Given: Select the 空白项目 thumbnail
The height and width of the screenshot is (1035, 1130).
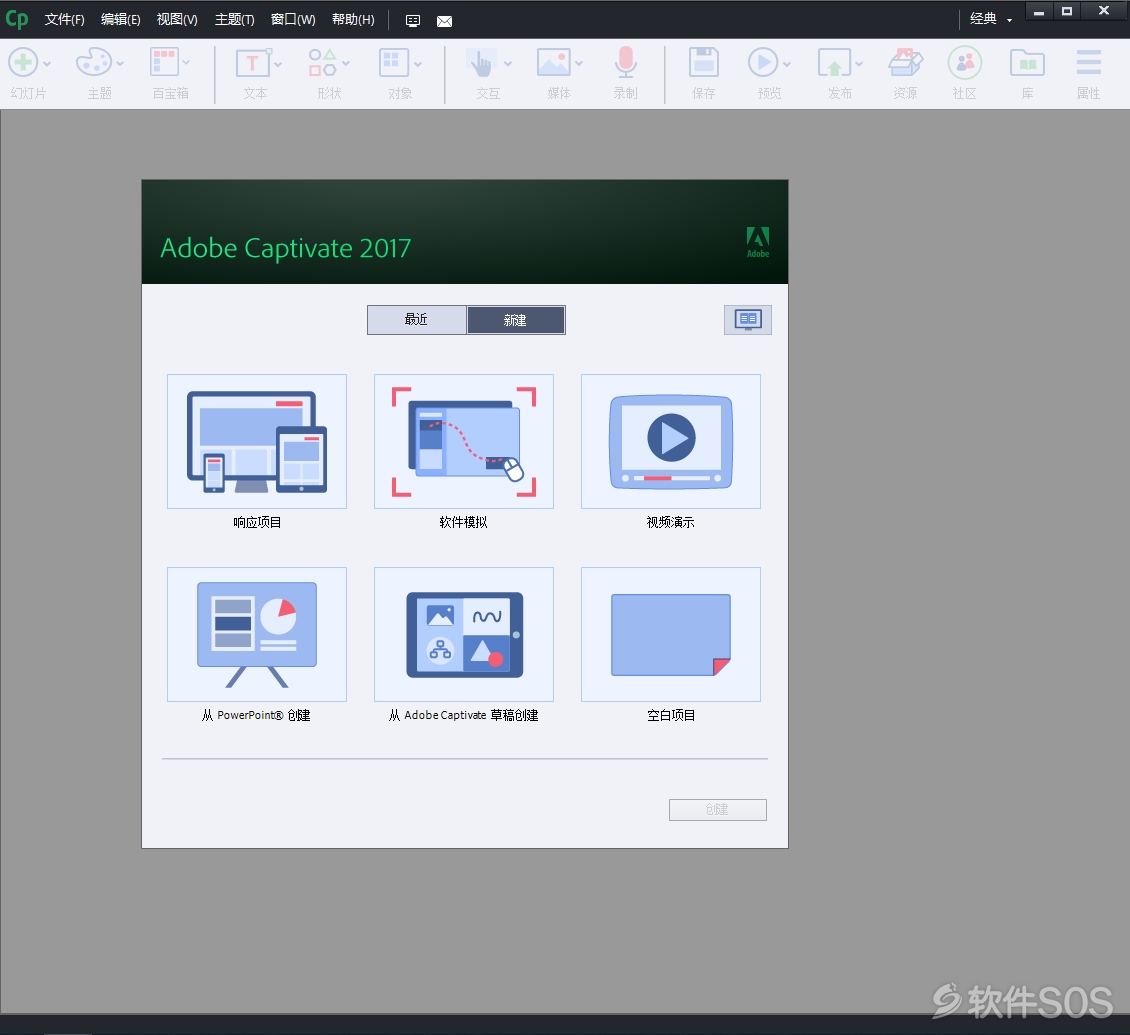Looking at the screenshot, I should point(671,634).
